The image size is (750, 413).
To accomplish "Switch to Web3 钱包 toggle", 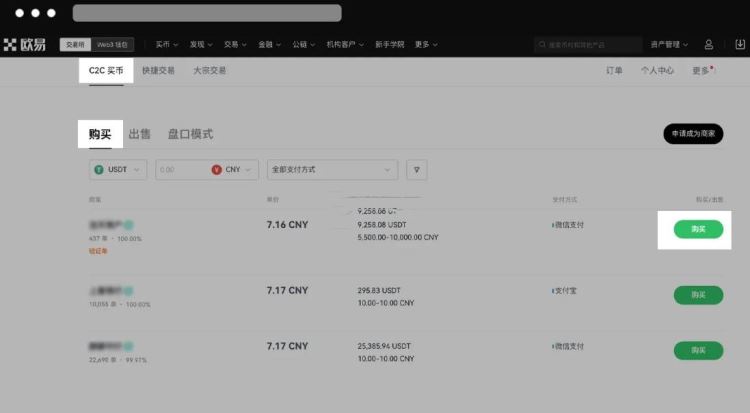I will (x=111, y=45).
